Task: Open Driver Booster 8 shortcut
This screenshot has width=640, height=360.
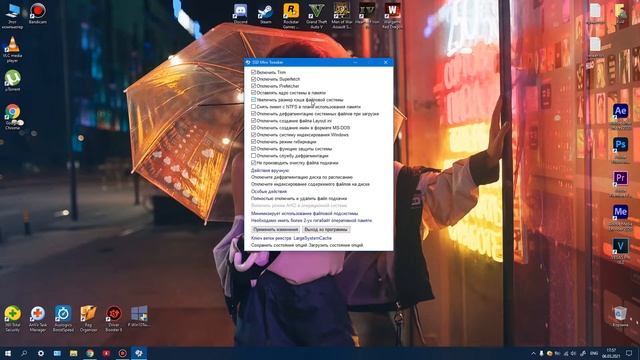Action: tap(113, 319)
